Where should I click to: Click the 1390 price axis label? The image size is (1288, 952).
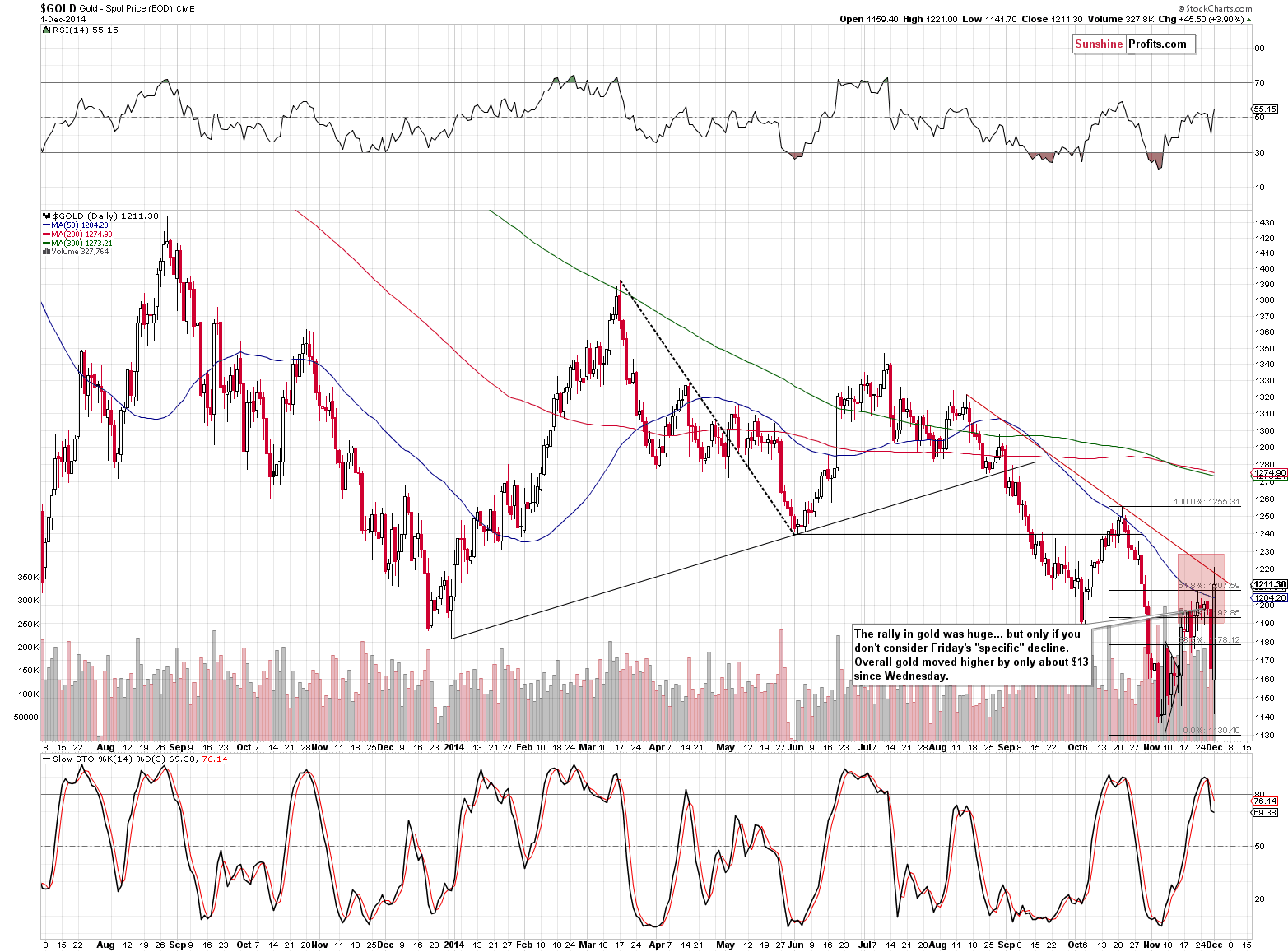tap(1265, 285)
